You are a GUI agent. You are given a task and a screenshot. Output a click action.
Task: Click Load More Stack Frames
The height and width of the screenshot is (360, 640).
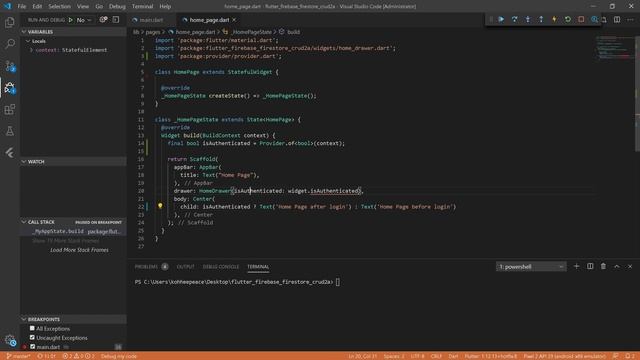point(79,250)
